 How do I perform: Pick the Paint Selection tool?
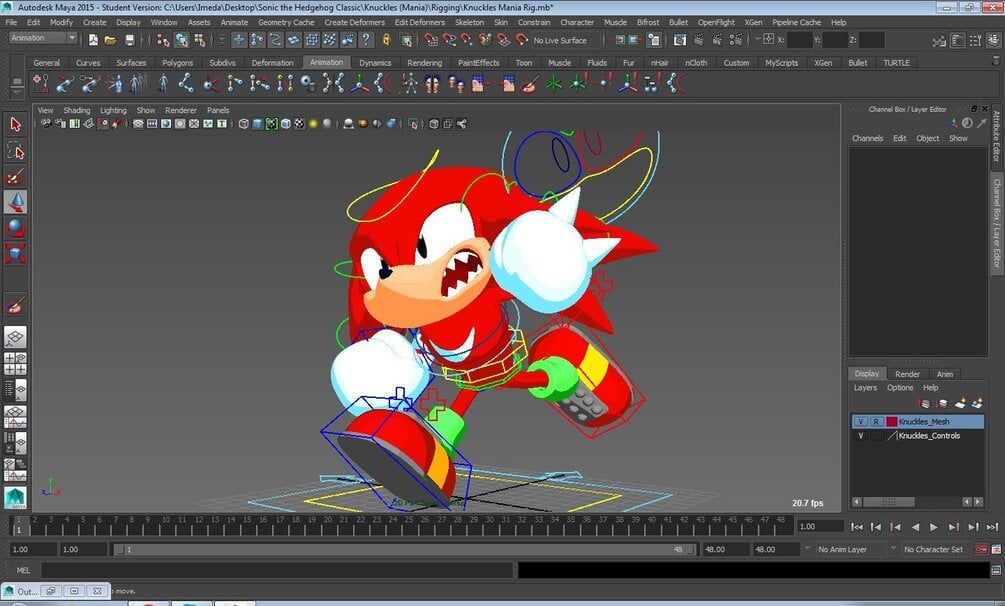[15, 176]
